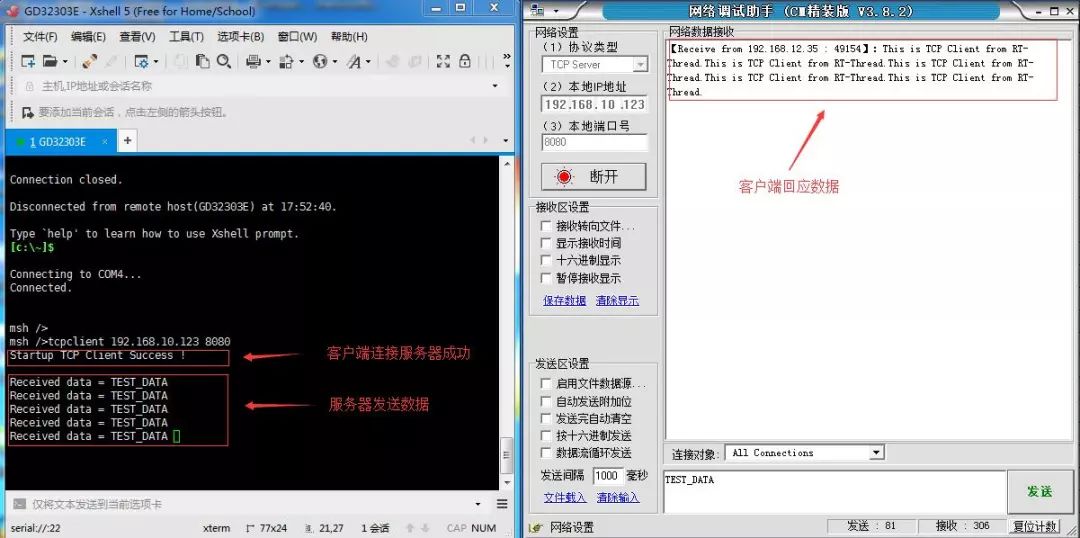Enable 启用文件数据源 checkbox

click(546, 384)
